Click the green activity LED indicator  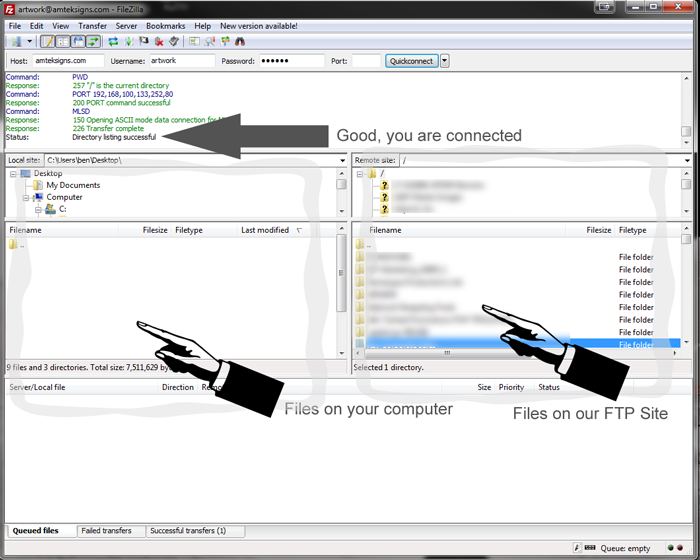click(x=671, y=548)
